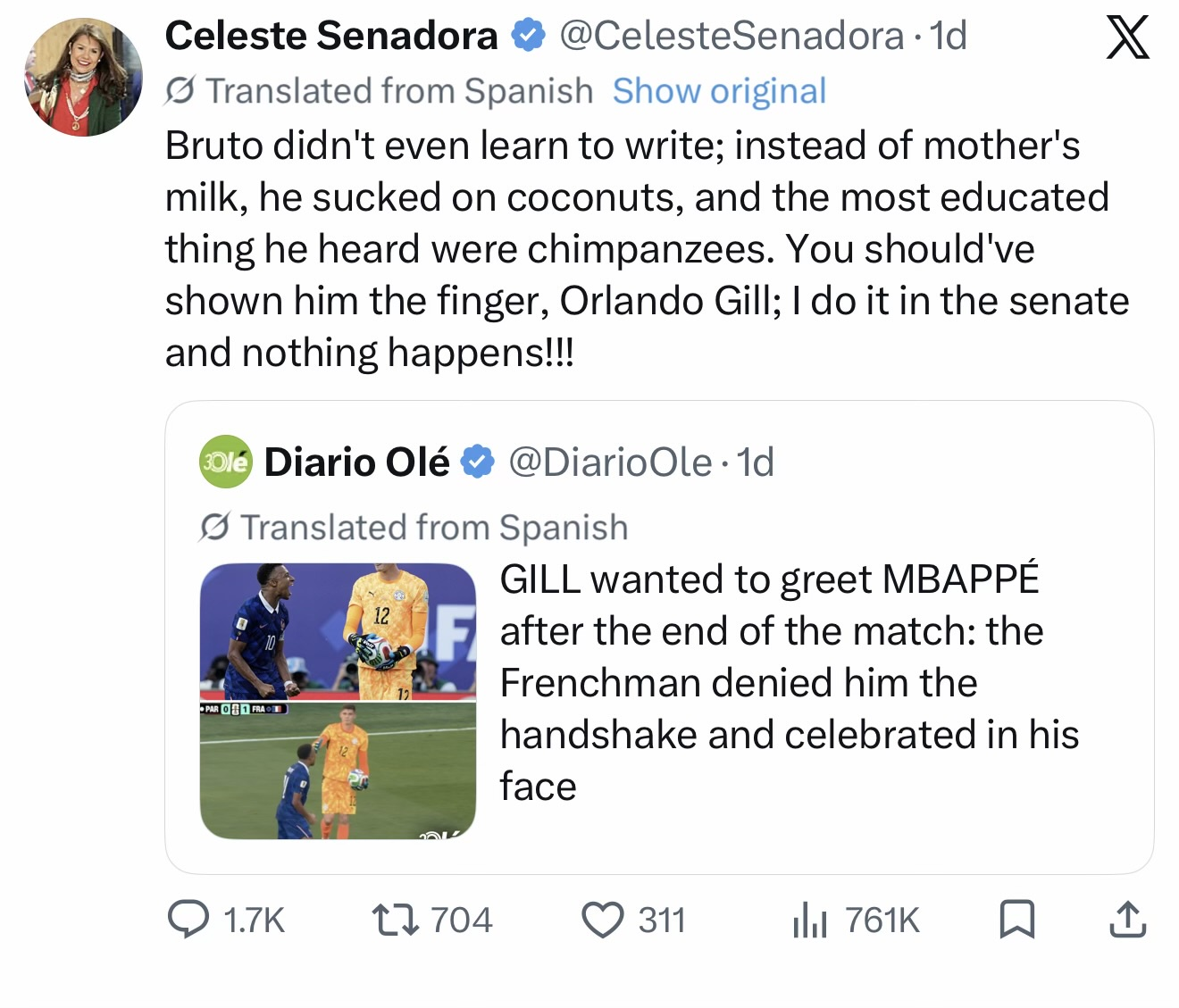This screenshot has width=1179, height=1008.
Task: Click Diario Olé's verified badge
Action: [477, 462]
